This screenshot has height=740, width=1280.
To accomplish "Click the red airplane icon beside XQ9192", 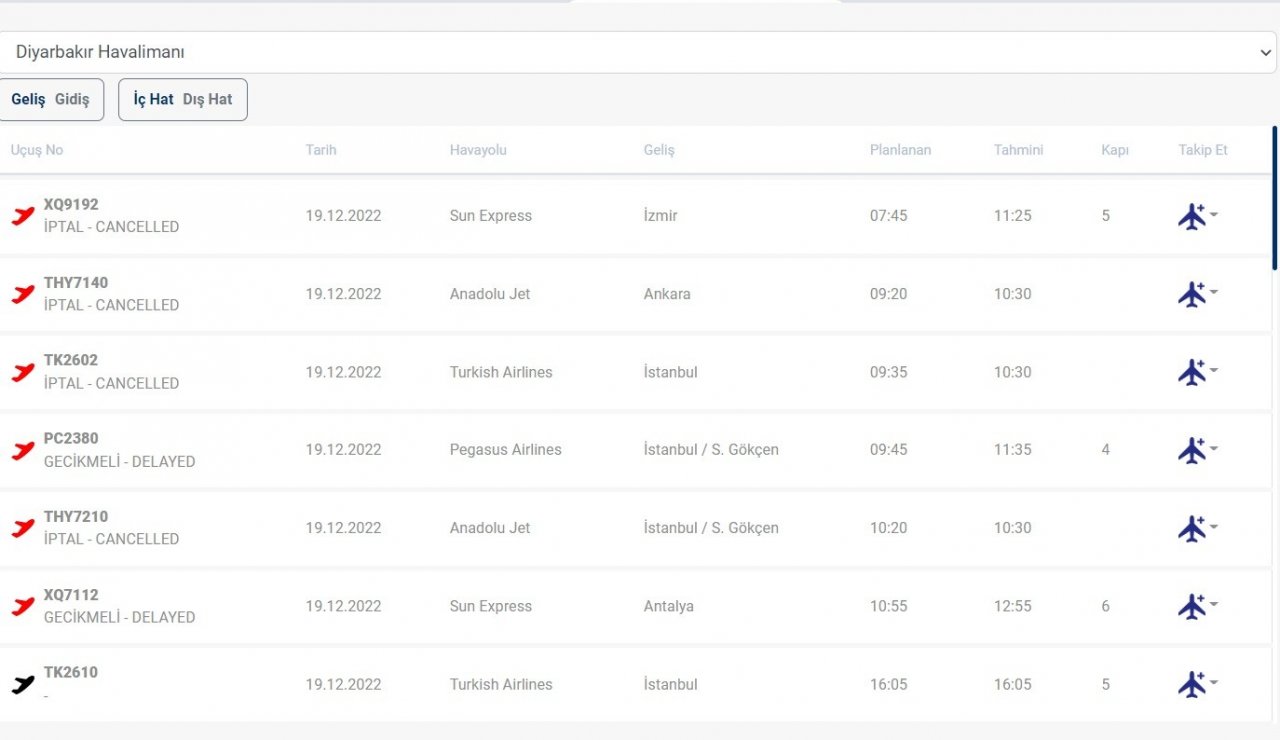I will tap(23, 215).
